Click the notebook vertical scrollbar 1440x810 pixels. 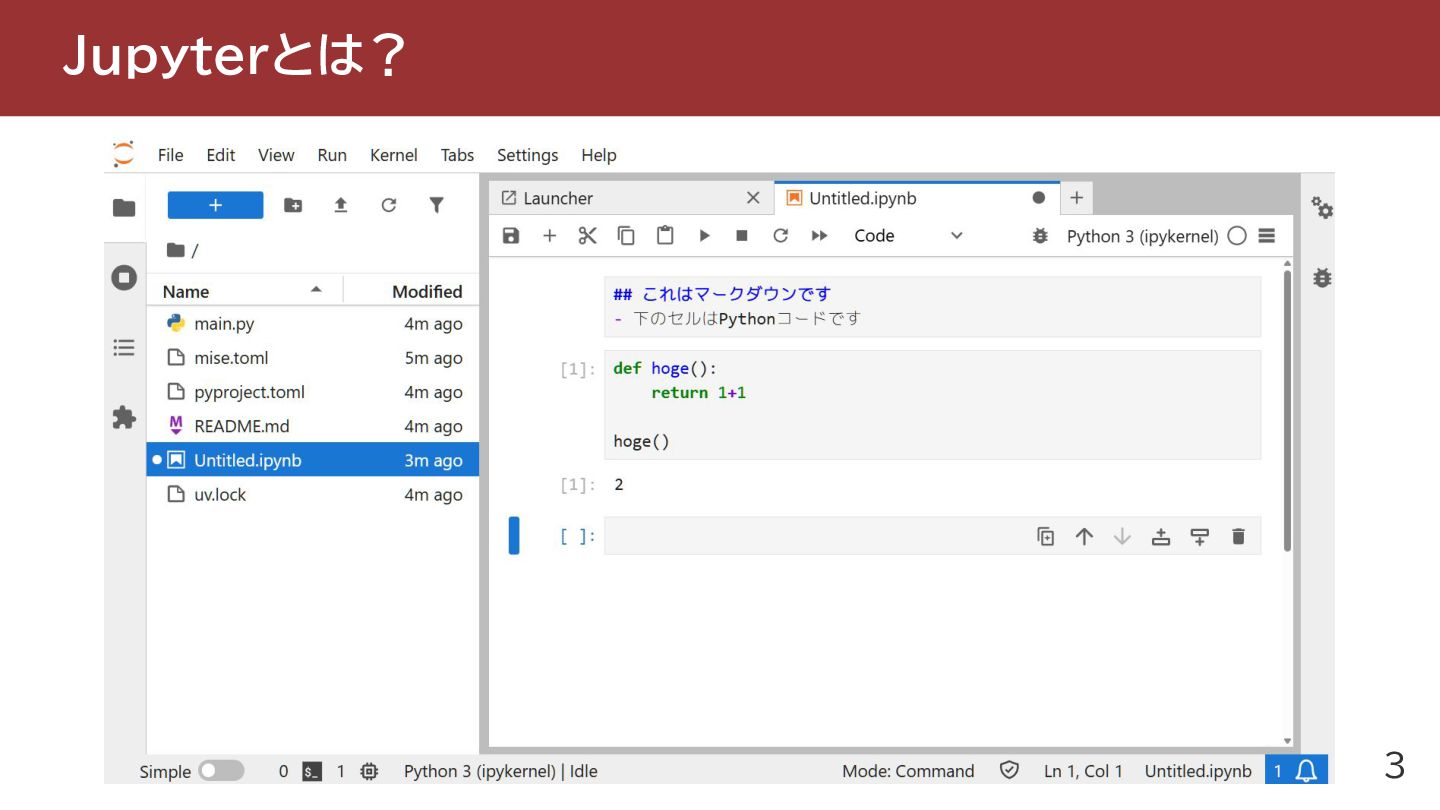pos(1287,410)
